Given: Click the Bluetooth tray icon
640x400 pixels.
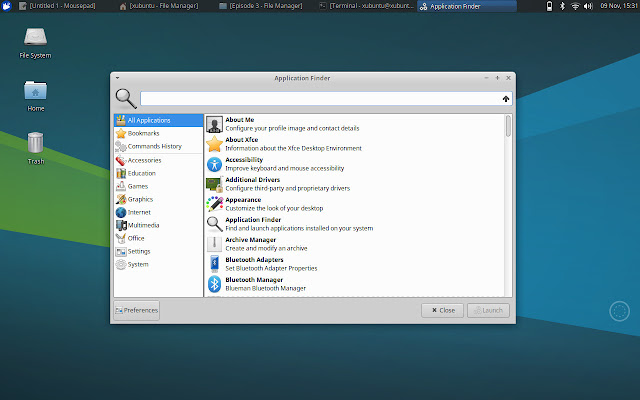Looking at the screenshot, I should tap(562, 6).
